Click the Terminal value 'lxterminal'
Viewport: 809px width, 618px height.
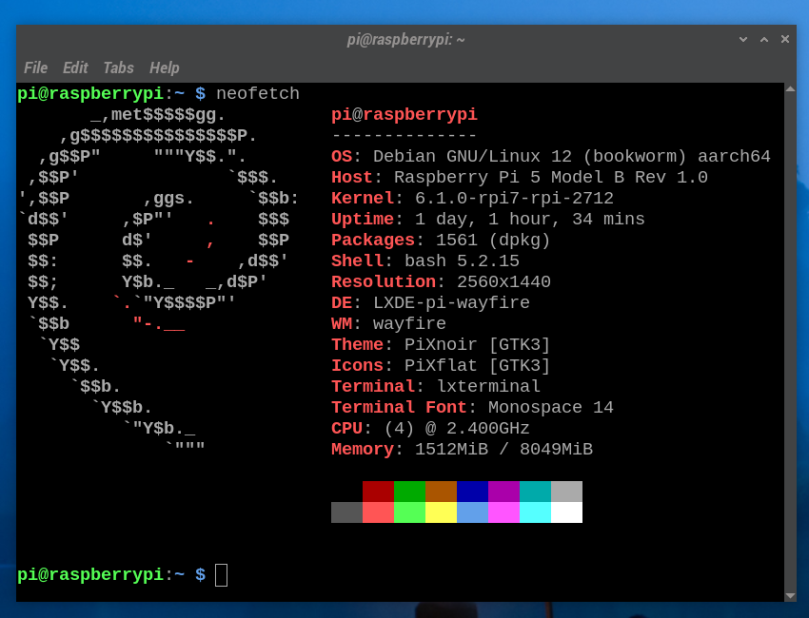488,386
